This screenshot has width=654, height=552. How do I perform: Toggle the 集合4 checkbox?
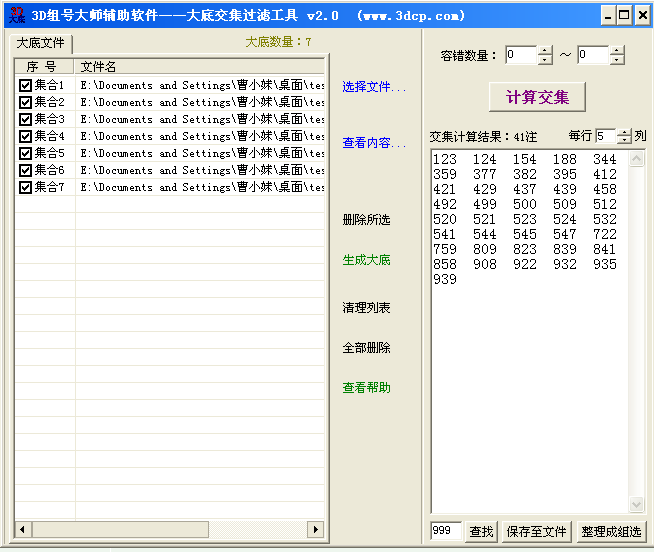click(x=26, y=136)
